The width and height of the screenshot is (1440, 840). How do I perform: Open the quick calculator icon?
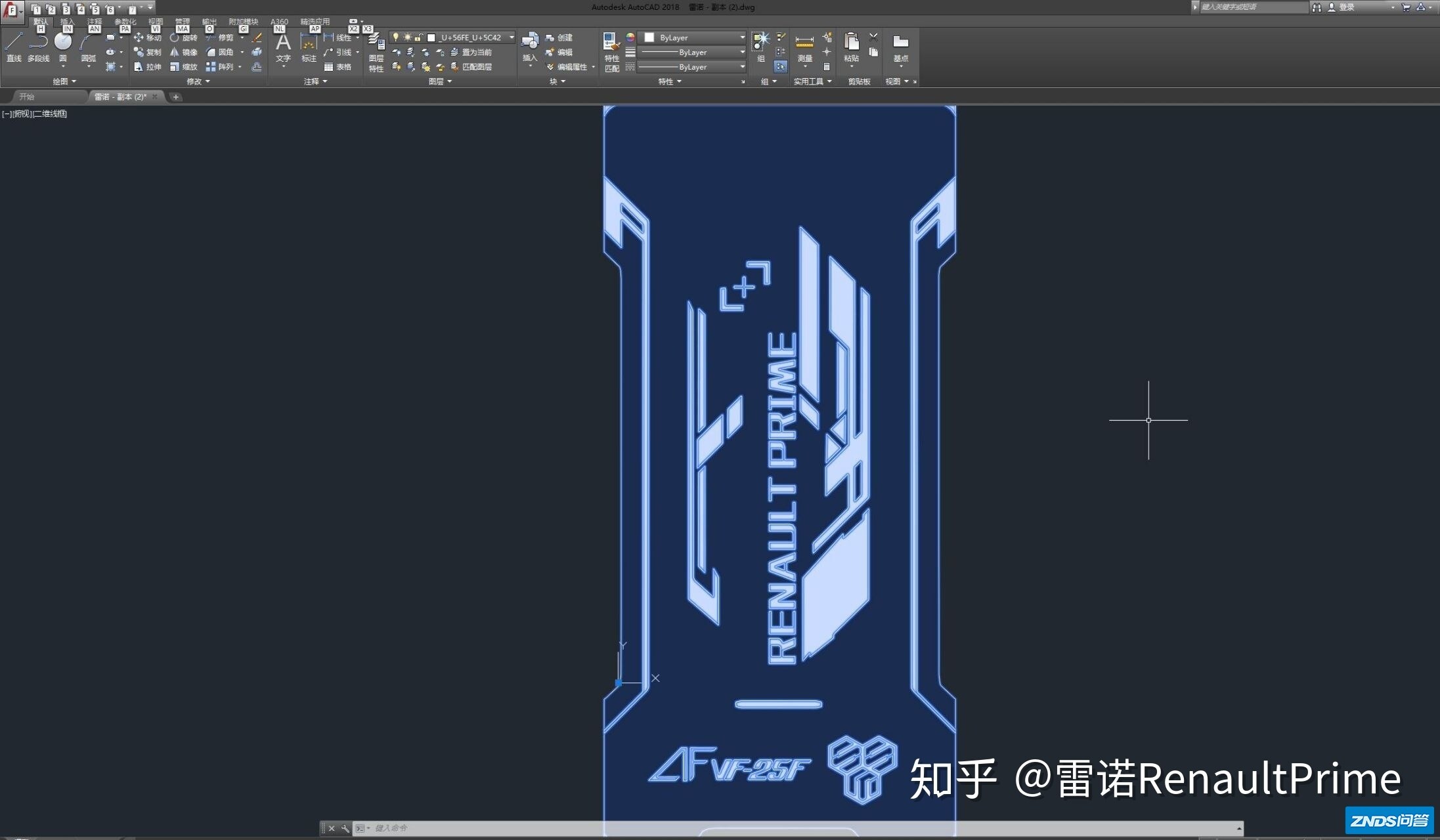tap(827, 66)
